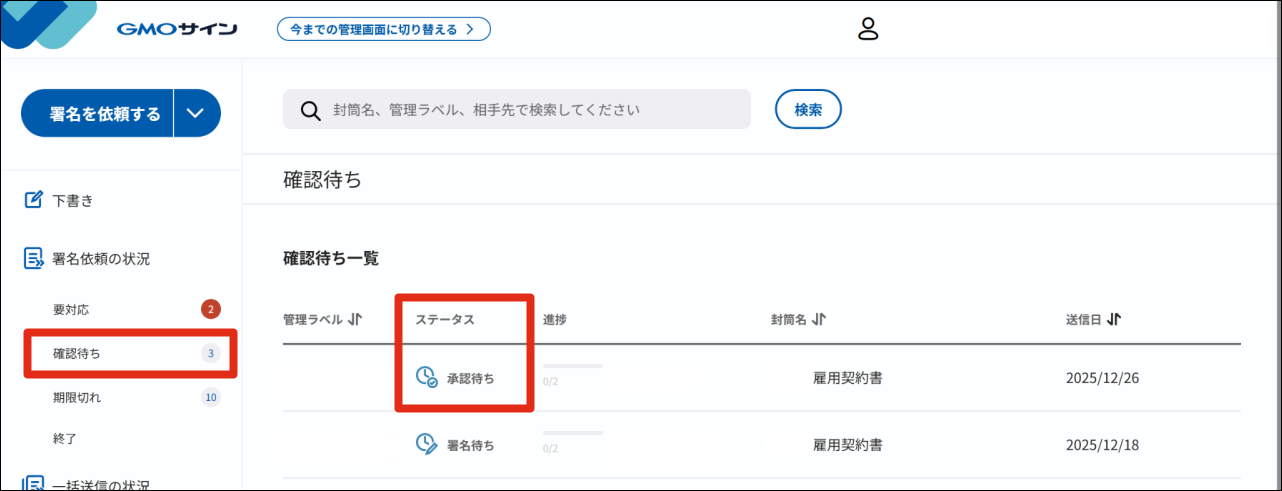The image size is (1282, 491).
Task: Click the 署名依頼の状況 document icon
Action: pyautogui.click(x=33, y=259)
